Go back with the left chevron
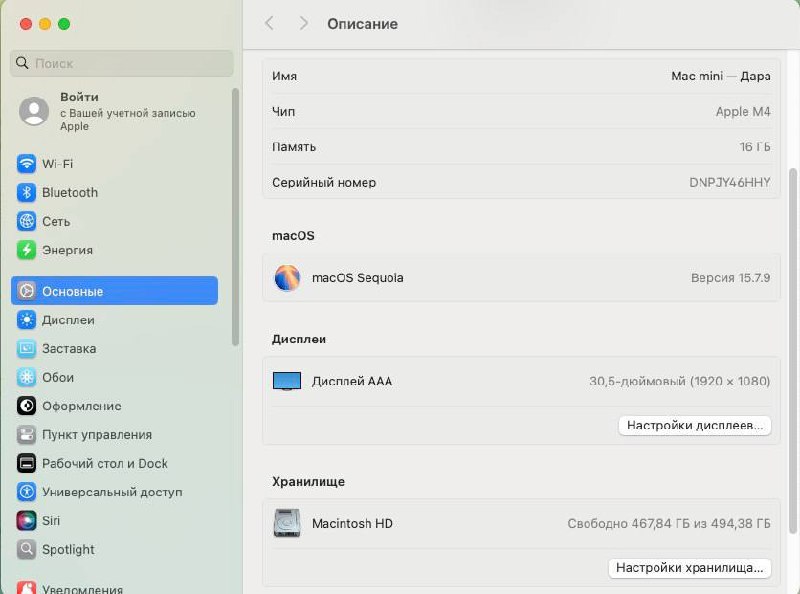This screenshot has height=594, width=800. 269,23
